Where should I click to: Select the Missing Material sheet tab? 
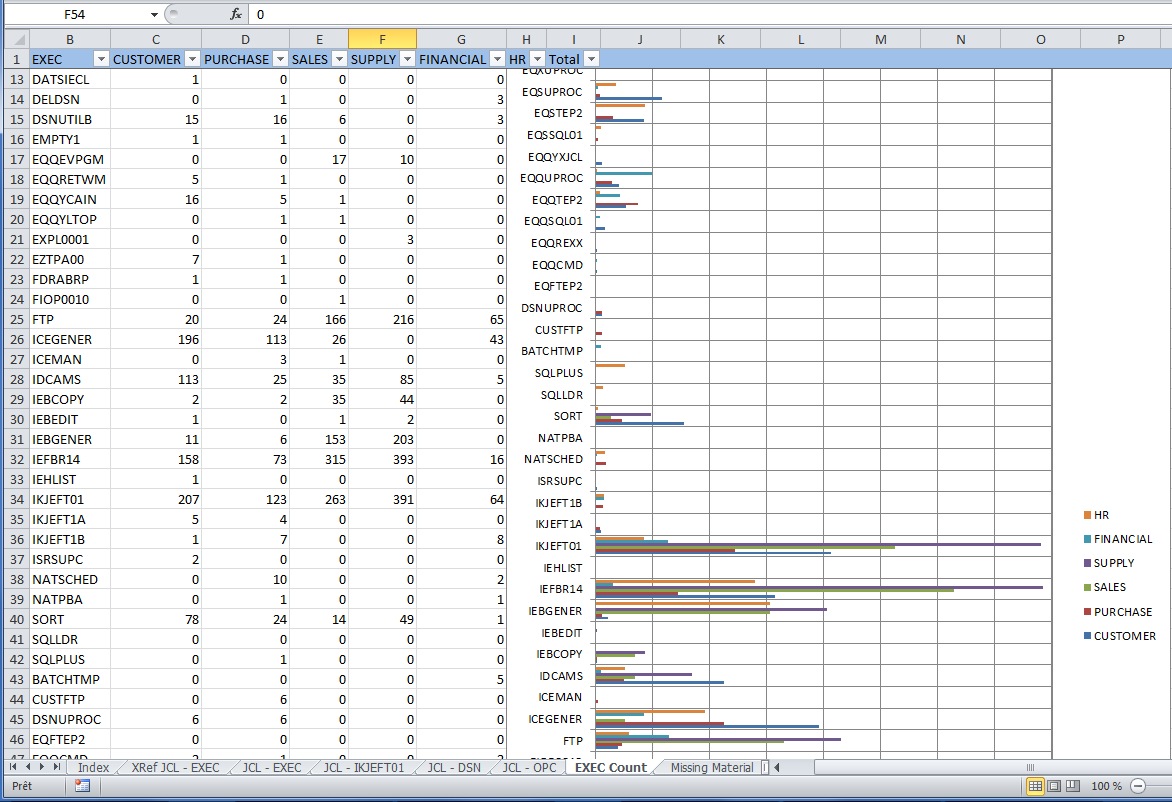[x=712, y=767]
